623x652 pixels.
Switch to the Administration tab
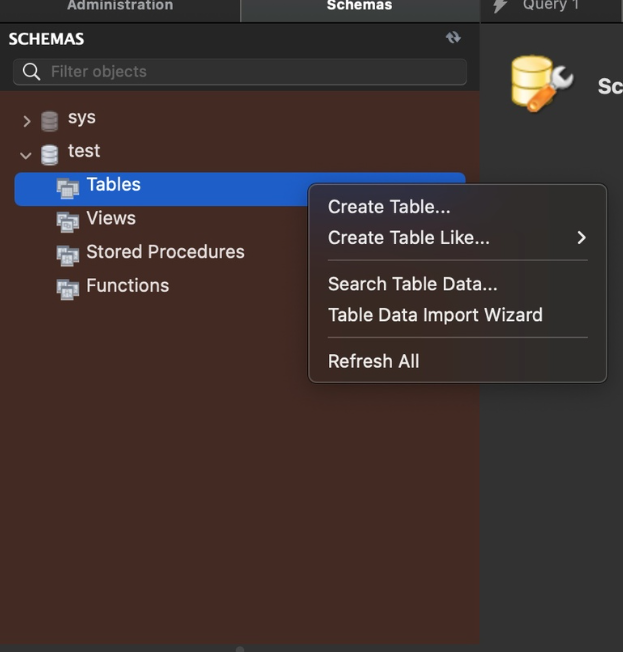(x=119, y=7)
